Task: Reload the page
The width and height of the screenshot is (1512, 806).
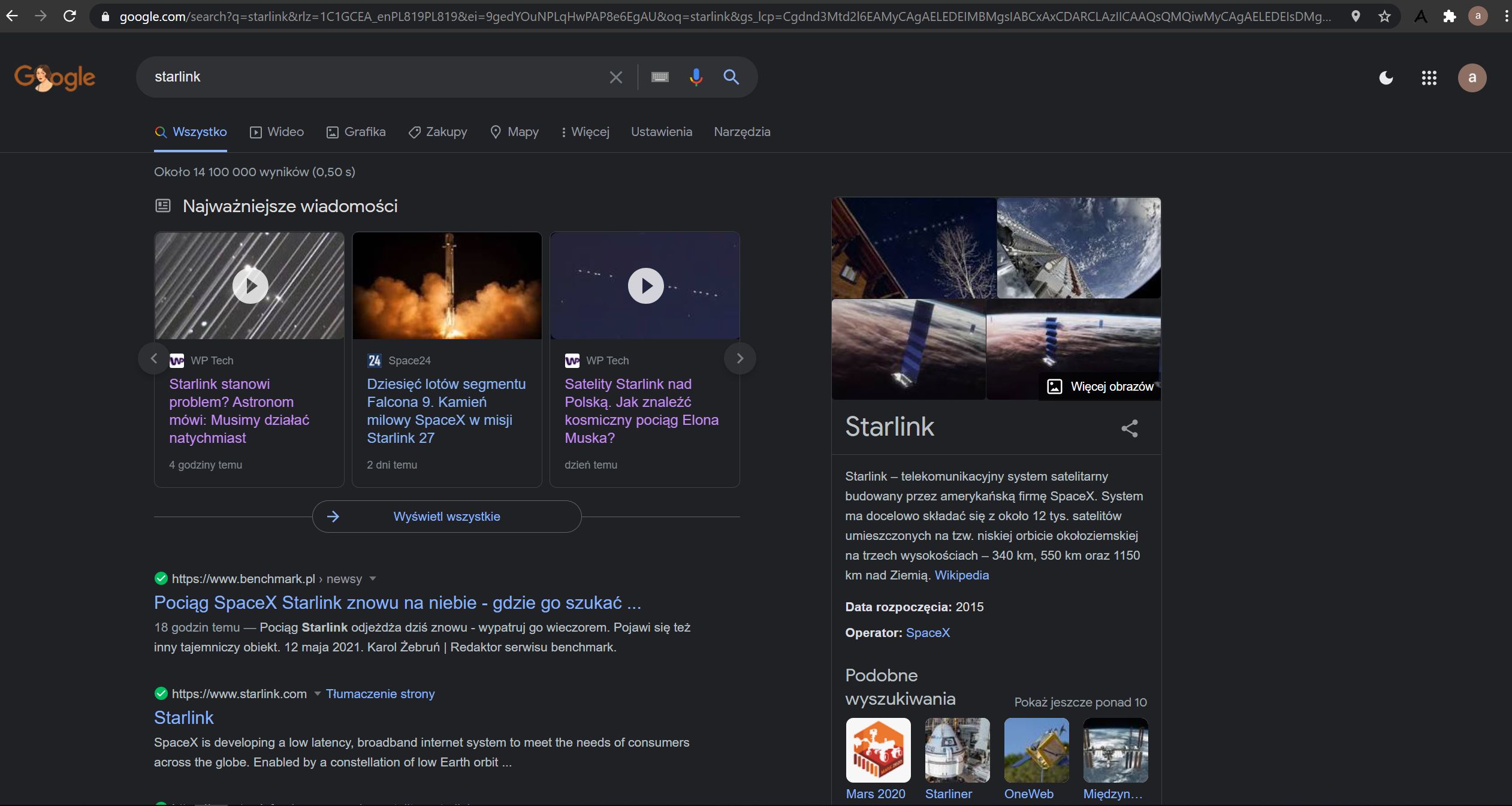Action: 70,16
